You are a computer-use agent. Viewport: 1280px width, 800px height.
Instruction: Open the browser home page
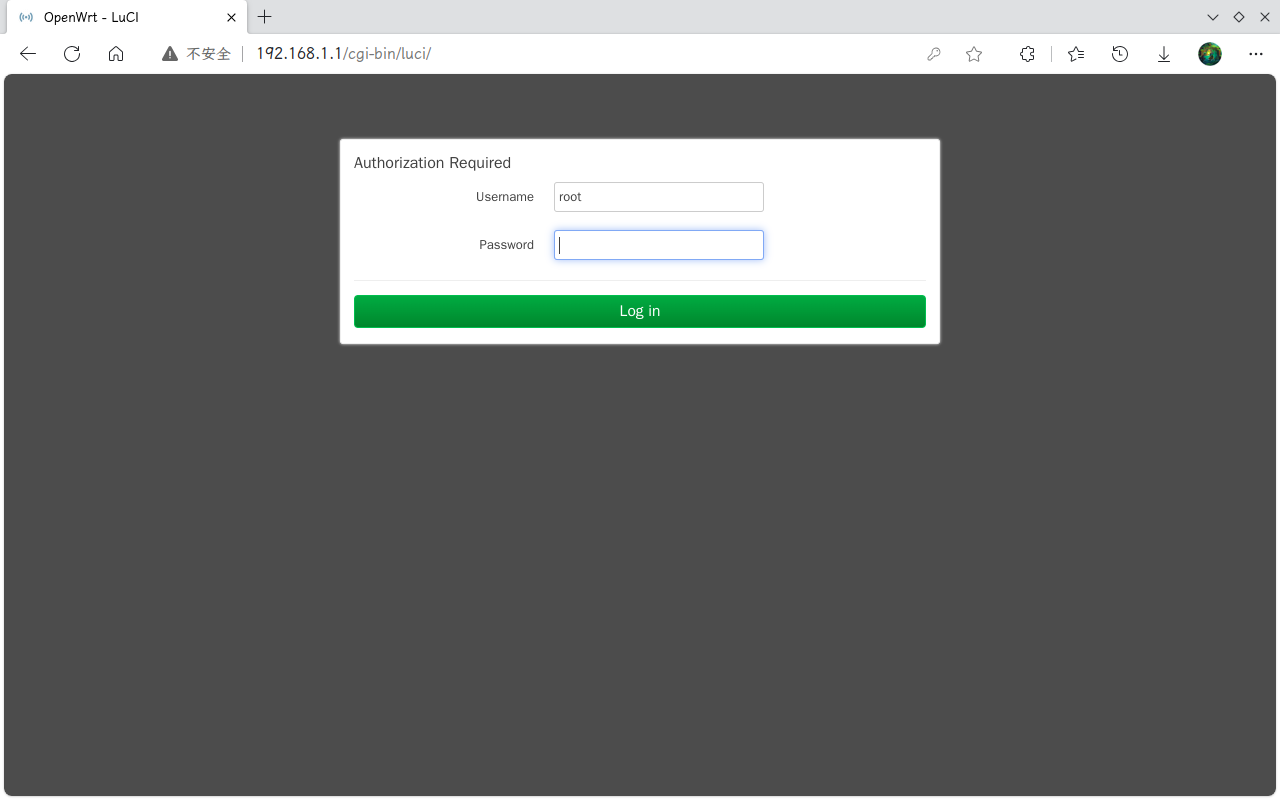pyautogui.click(x=116, y=54)
